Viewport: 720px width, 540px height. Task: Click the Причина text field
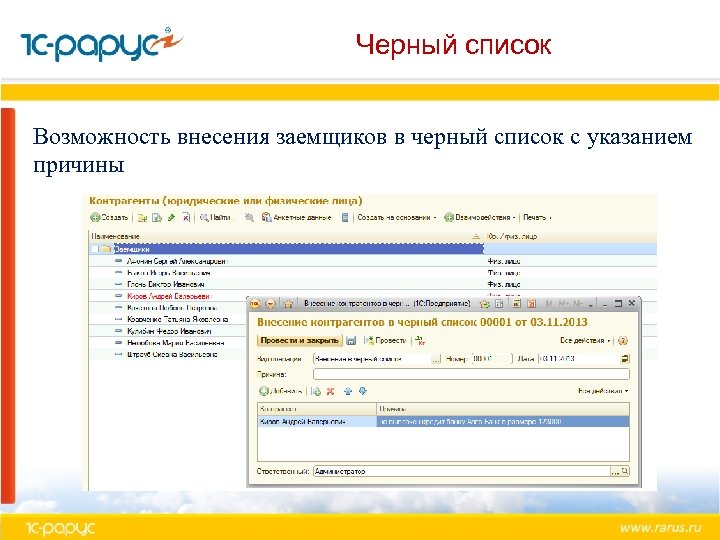click(471, 374)
